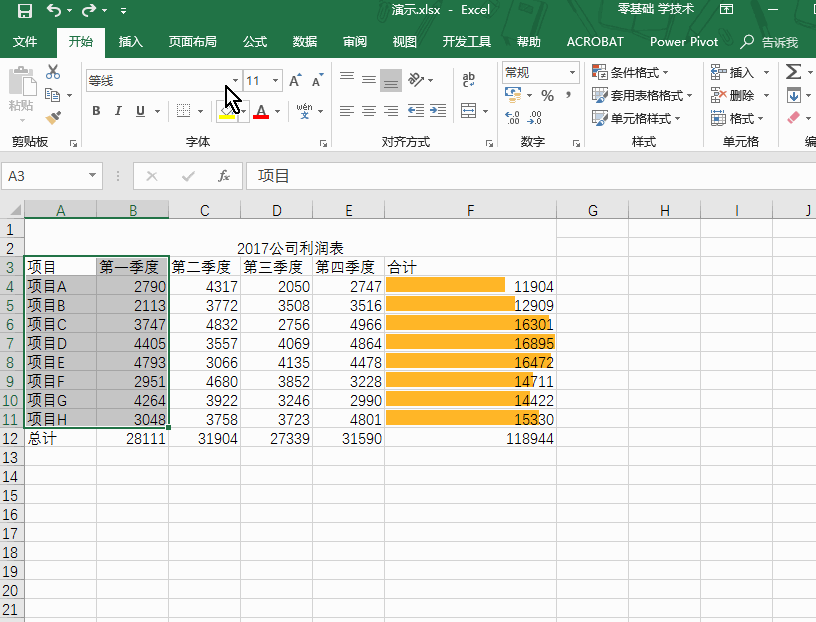Click the formula bar showing 项目

pyautogui.click(x=531, y=176)
